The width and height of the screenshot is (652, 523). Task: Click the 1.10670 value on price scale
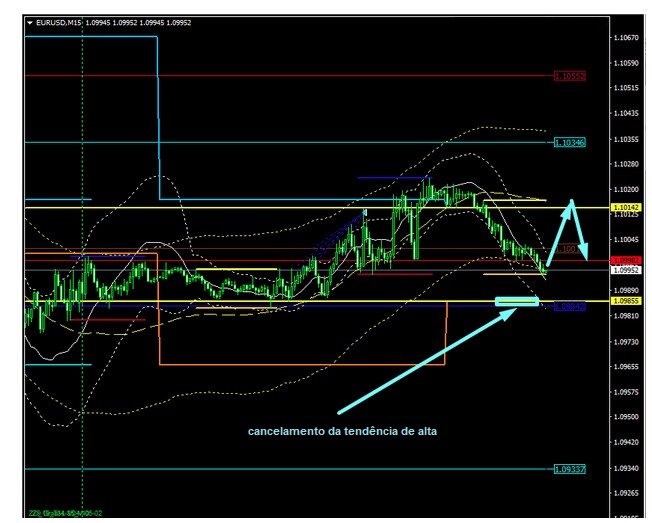tap(627, 37)
